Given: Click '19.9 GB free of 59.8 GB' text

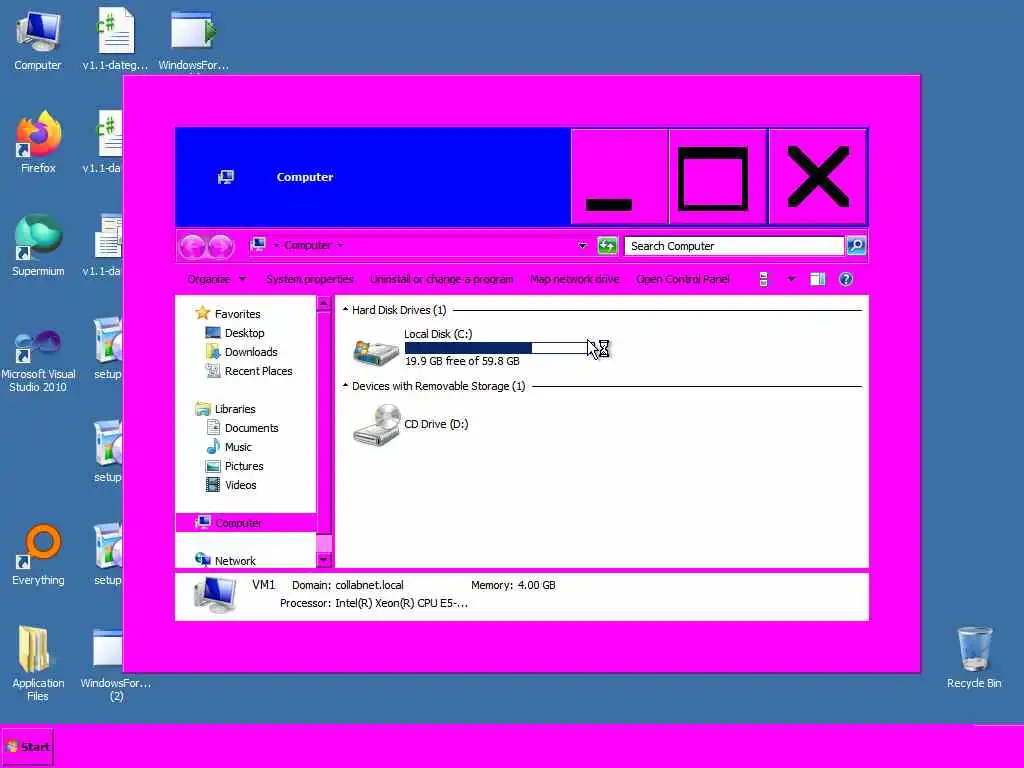Looking at the screenshot, I should (x=462, y=361).
